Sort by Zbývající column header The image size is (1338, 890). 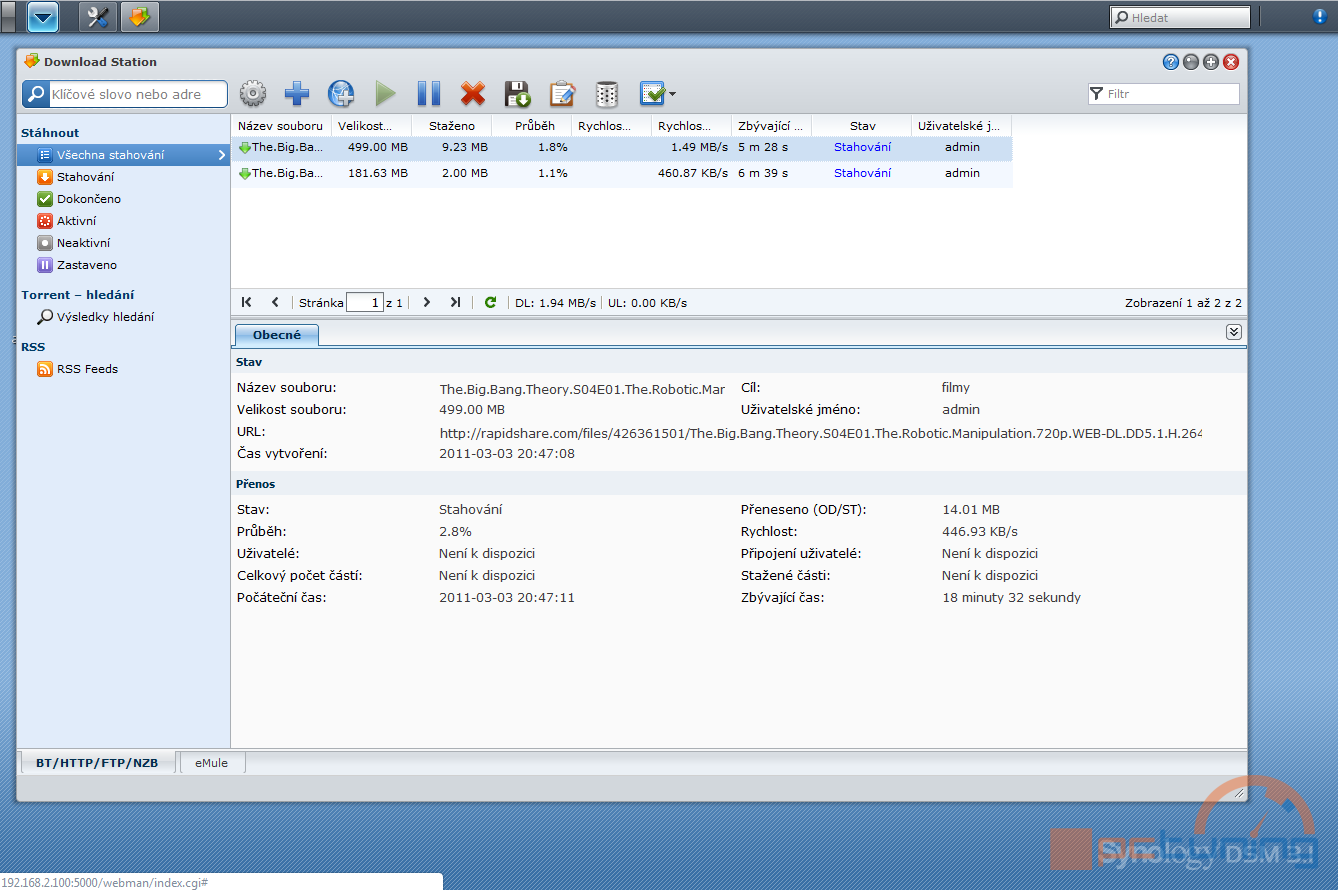tap(771, 126)
